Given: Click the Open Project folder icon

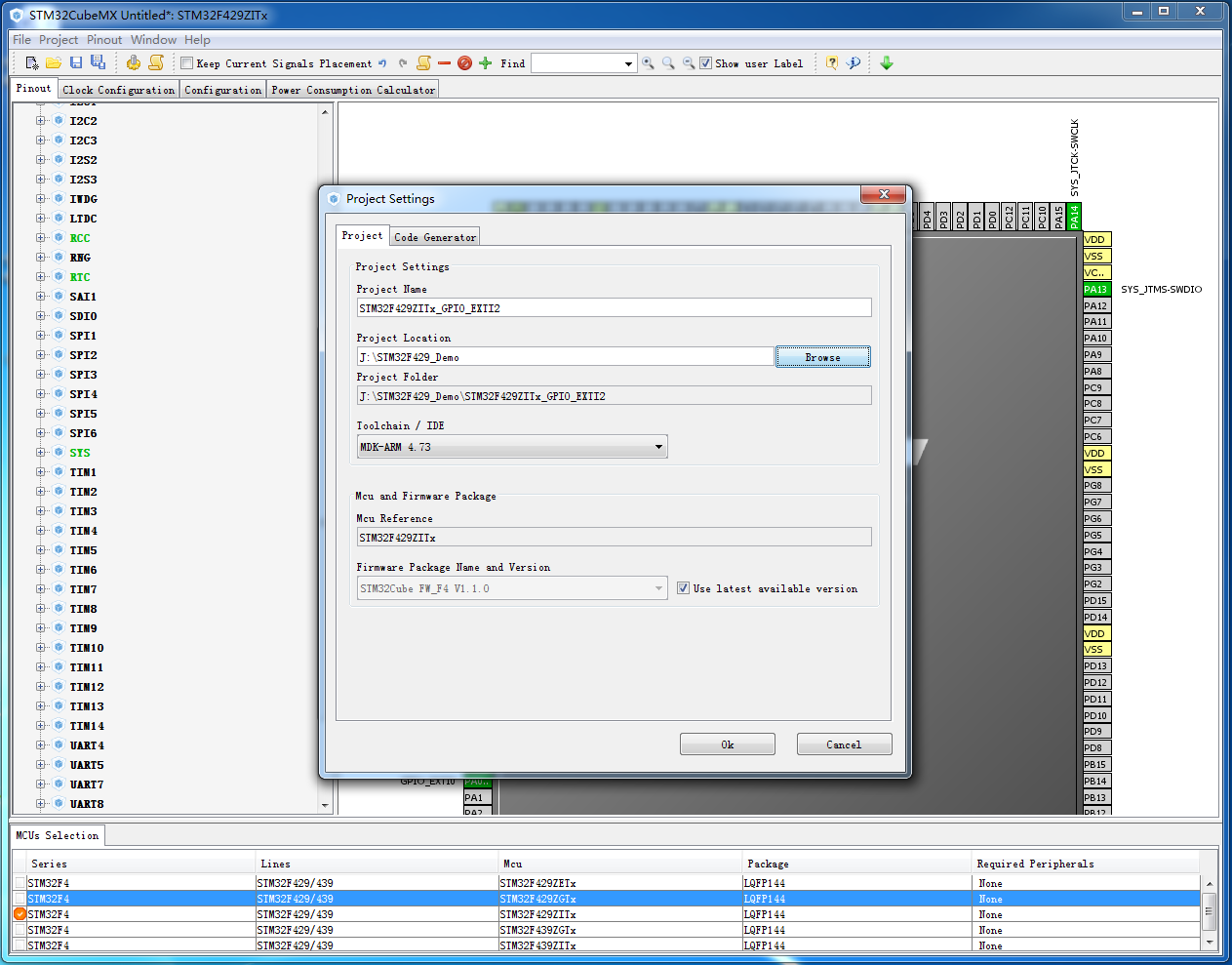Looking at the screenshot, I should click(54, 62).
